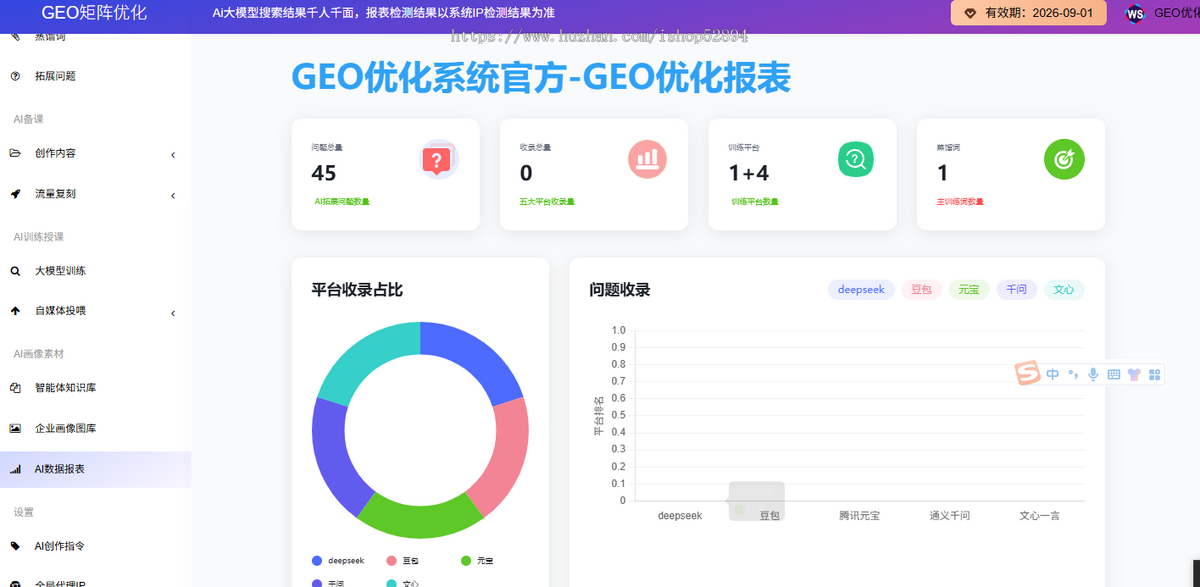The width and height of the screenshot is (1200, 587).
Task: Open the 大模型训练 menu item
Action: (x=95, y=271)
